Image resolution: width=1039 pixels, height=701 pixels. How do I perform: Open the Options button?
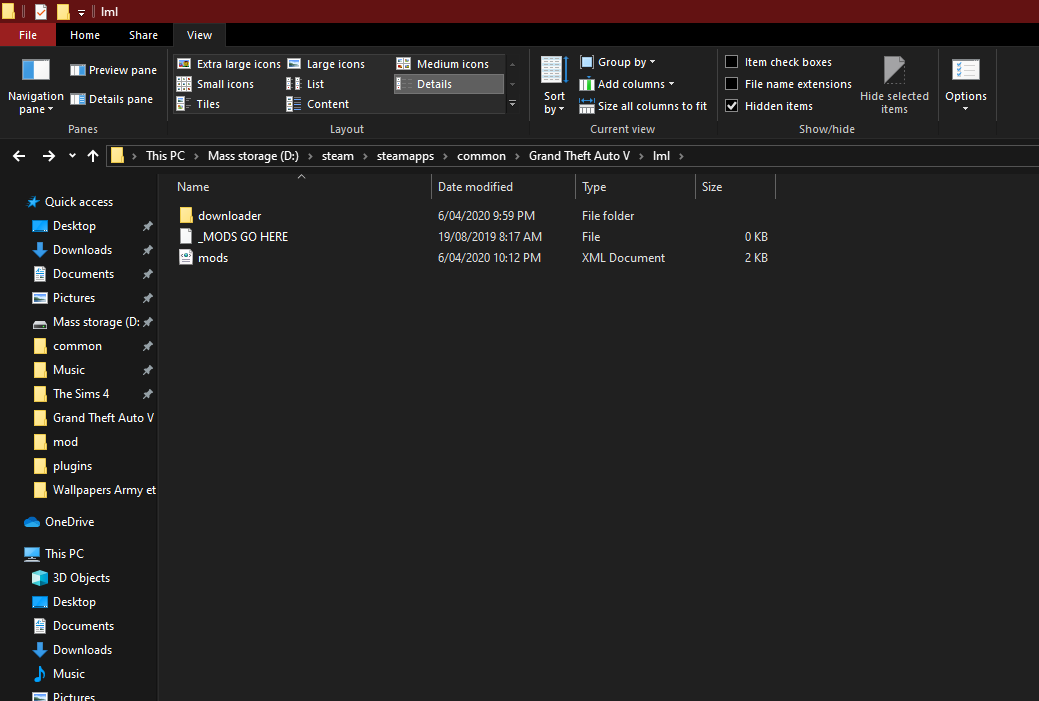pyautogui.click(x=965, y=86)
